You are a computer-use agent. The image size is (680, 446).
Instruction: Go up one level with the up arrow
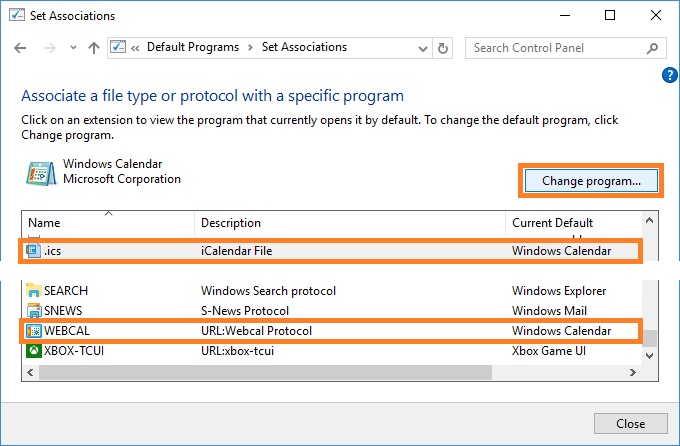tap(94, 48)
